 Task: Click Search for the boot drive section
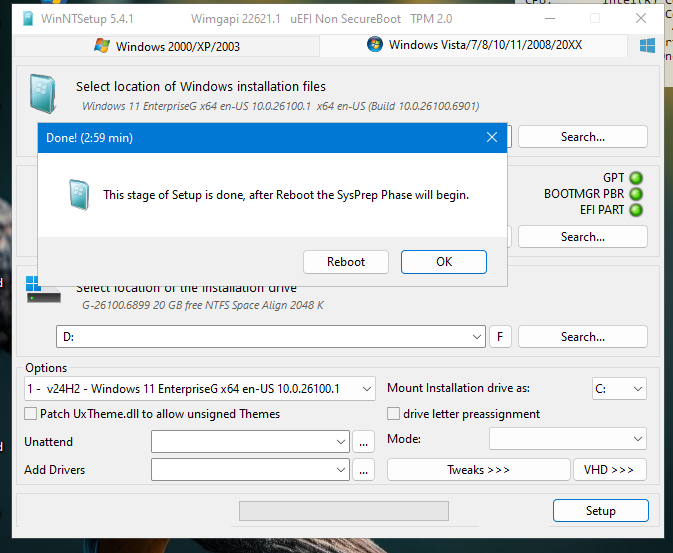click(583, 237)
